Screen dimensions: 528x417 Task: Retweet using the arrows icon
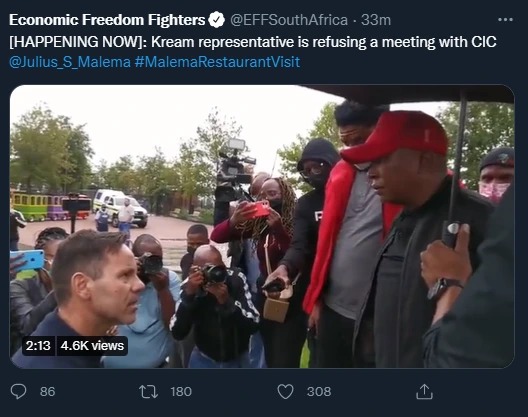pos(148,392)
